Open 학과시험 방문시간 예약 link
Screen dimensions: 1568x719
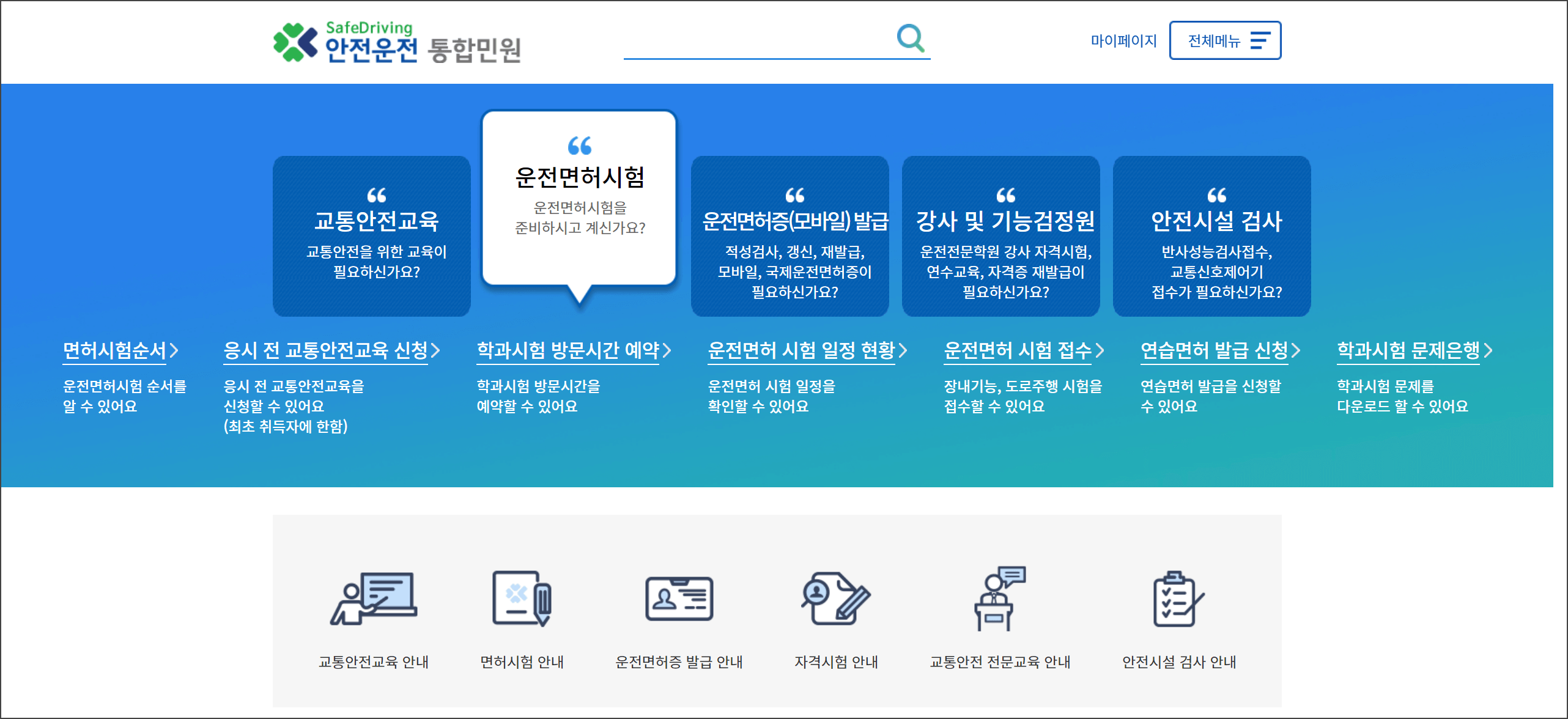click(x=568, y=350)
